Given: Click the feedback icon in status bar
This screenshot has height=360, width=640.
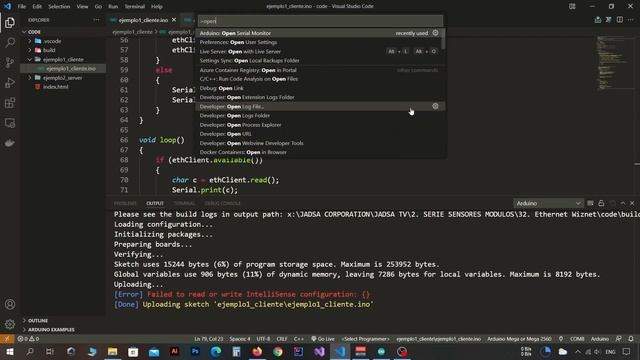Looking at the screenshot, I should coord(619,339).
